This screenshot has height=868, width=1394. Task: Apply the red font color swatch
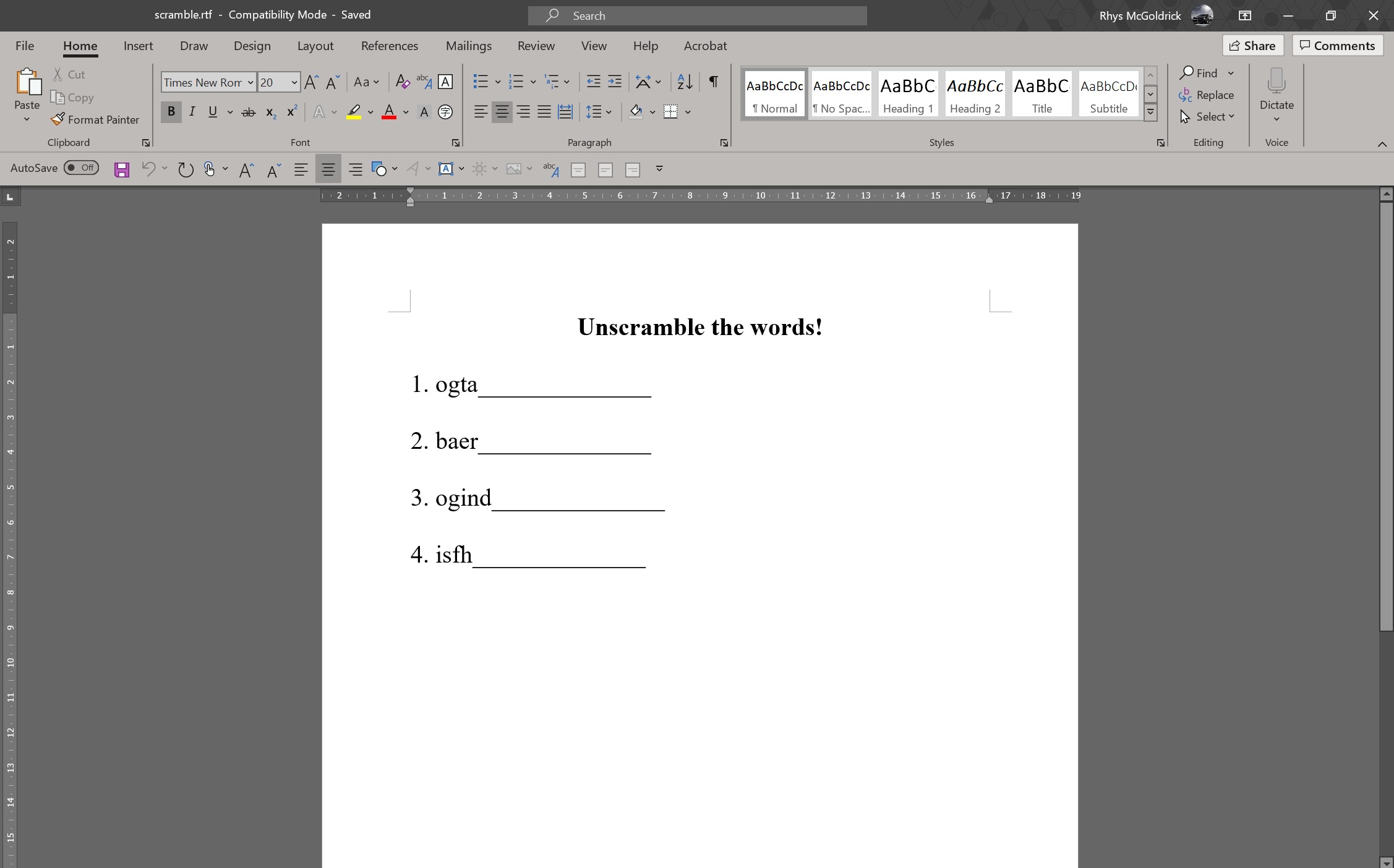tap(389, 112)
